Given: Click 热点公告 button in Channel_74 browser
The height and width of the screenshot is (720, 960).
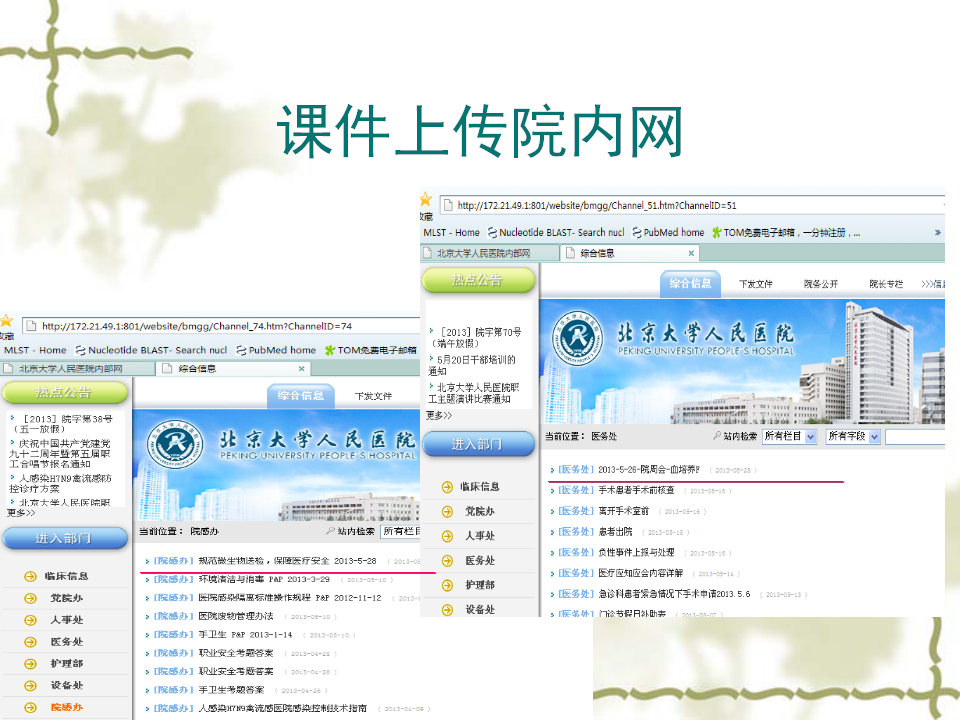Looking at the screenshot, I should click(x=65, y=392).
